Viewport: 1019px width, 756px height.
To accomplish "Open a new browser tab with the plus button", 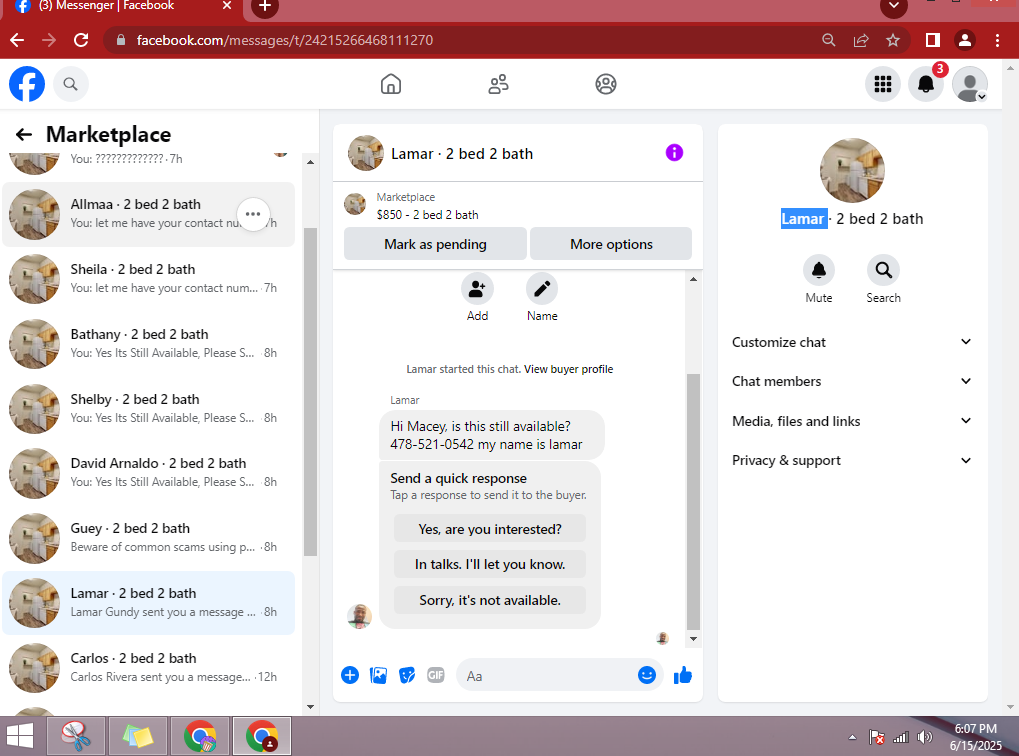I will pos(264,7).
